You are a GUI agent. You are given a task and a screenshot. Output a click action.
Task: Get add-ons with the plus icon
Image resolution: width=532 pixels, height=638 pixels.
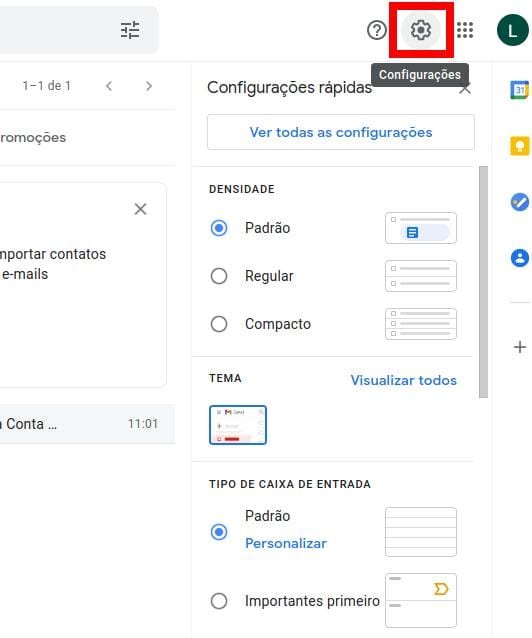520,347
